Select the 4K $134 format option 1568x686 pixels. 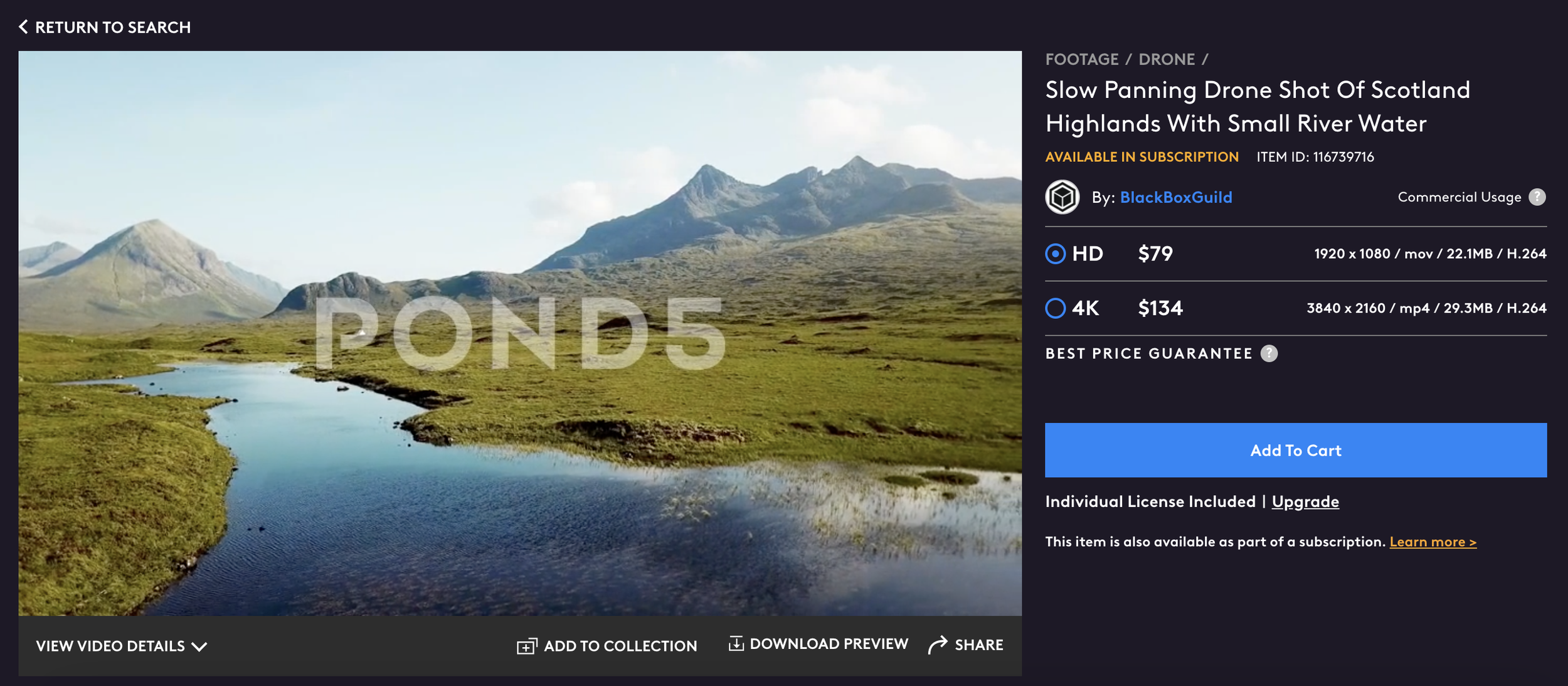pos(1056,308)
